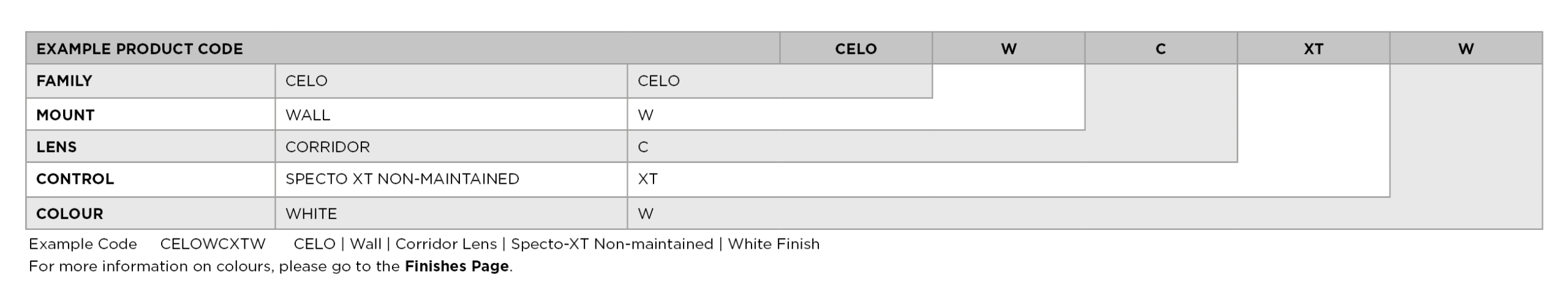Select the WALL cell in the MOUNT row
The height and width of the screenshot is (293, 1568).
(x=307, y=115)
